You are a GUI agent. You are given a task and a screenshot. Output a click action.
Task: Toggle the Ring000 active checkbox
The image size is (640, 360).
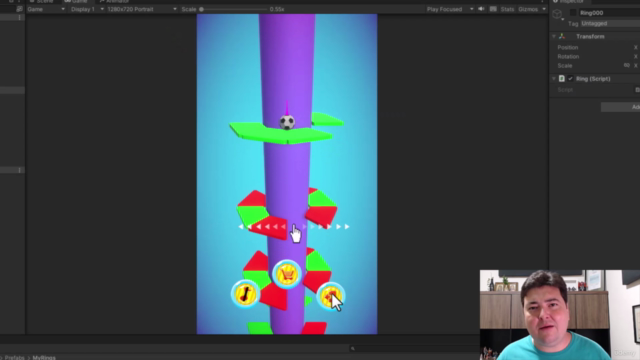[x=573, y=13]
